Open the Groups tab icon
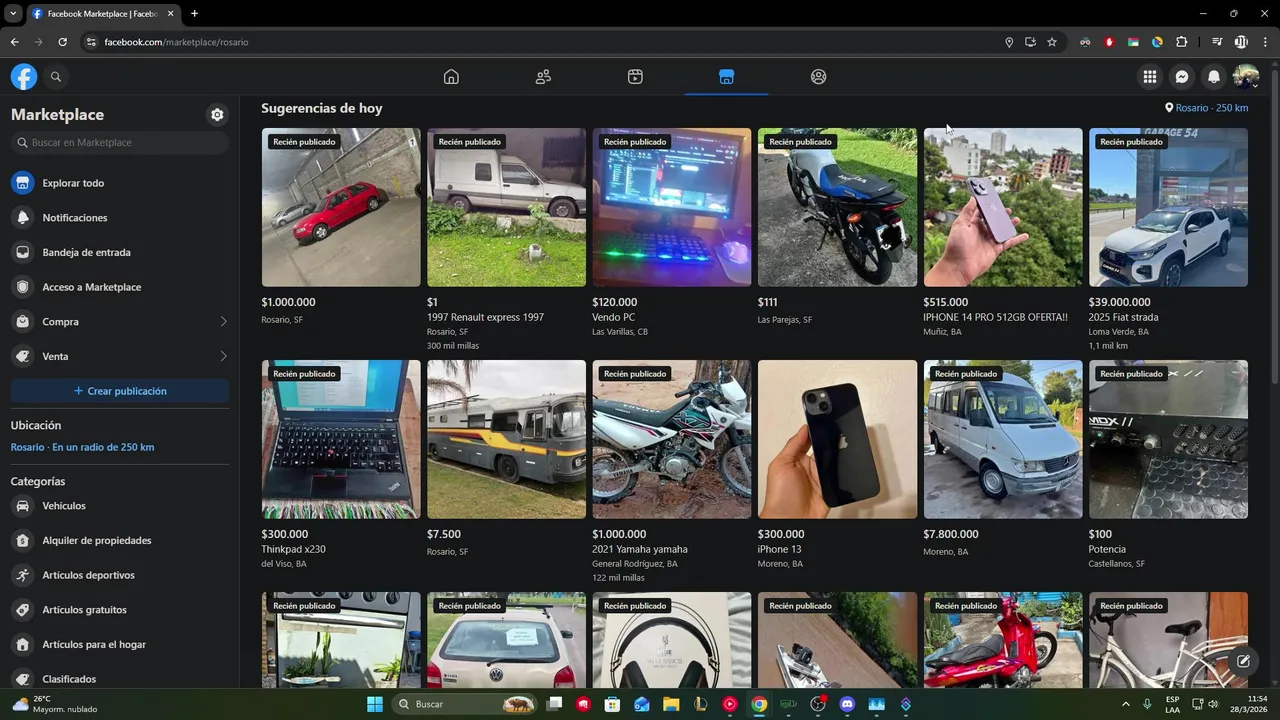This screenshot has width=1280, height=720. point(819,77)
